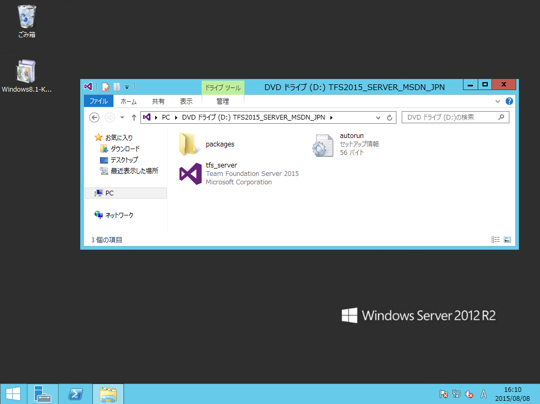
Task: Switch to the 共有 ribbon tab
Action: [158, 101]
